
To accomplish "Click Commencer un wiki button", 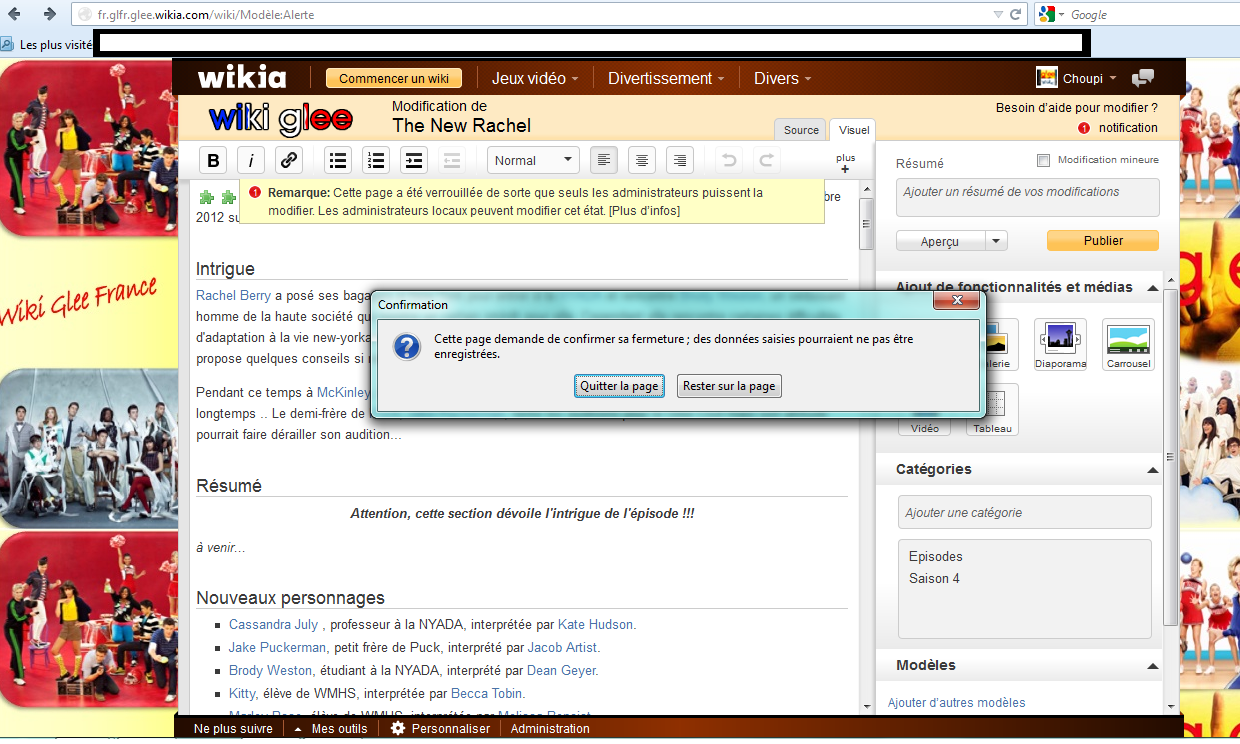I will (x=394, y=78).
